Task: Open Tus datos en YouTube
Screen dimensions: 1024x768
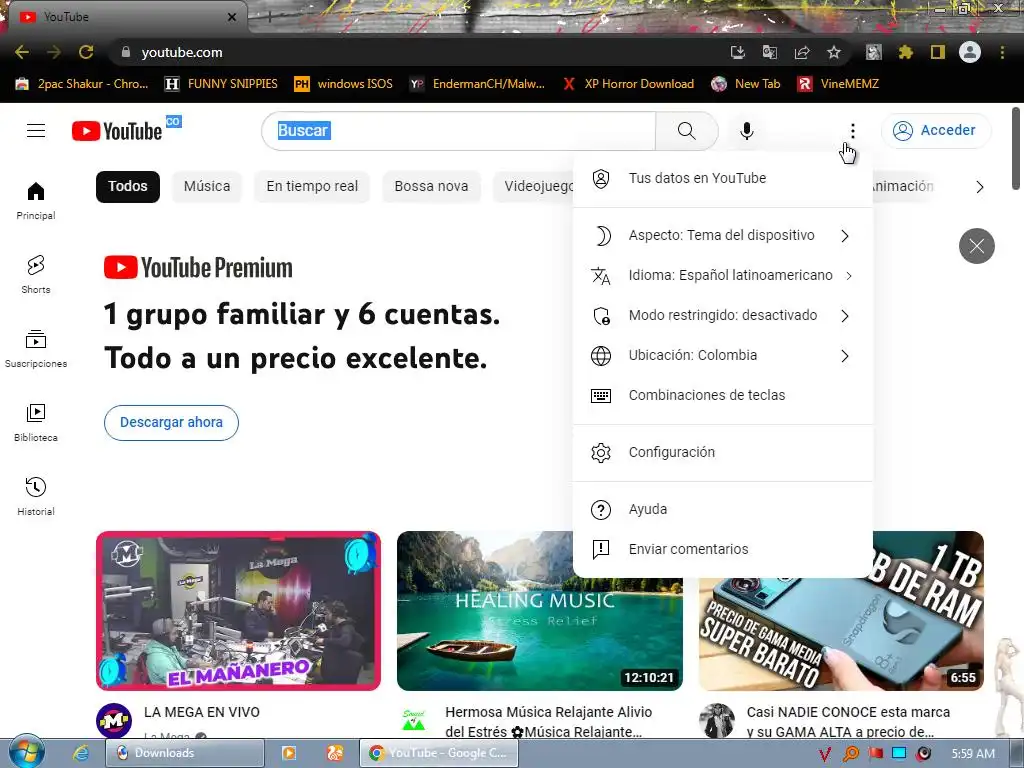Action: (722, 178)
